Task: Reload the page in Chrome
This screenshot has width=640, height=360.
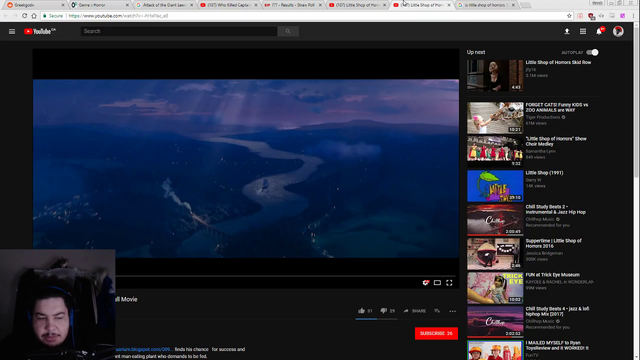Action: pyautogui.click(x=24, y=16)
